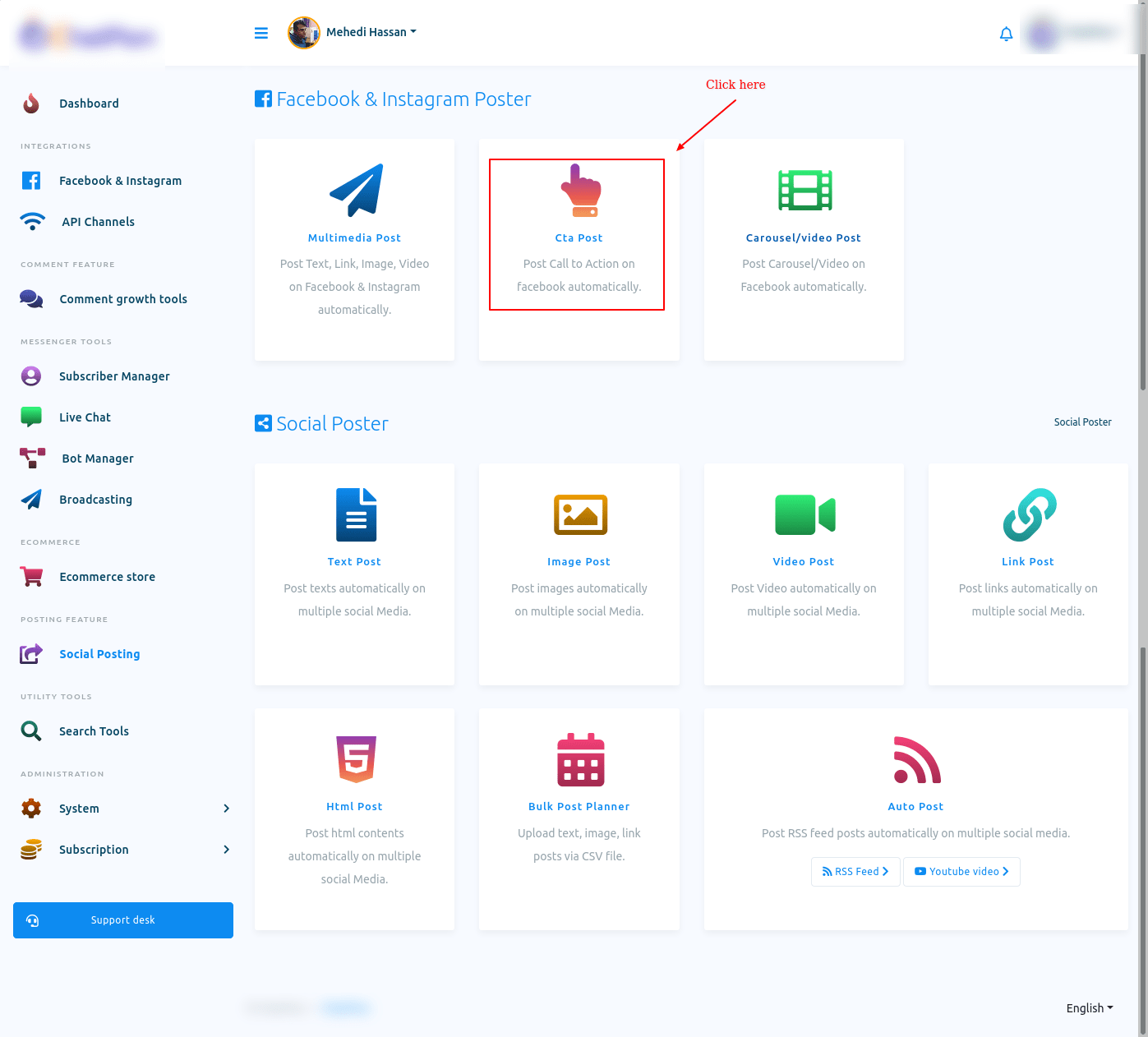This screenshot has height=1037, width=1148.
Task: Open Cta Post link
Action: pos(579,238)
